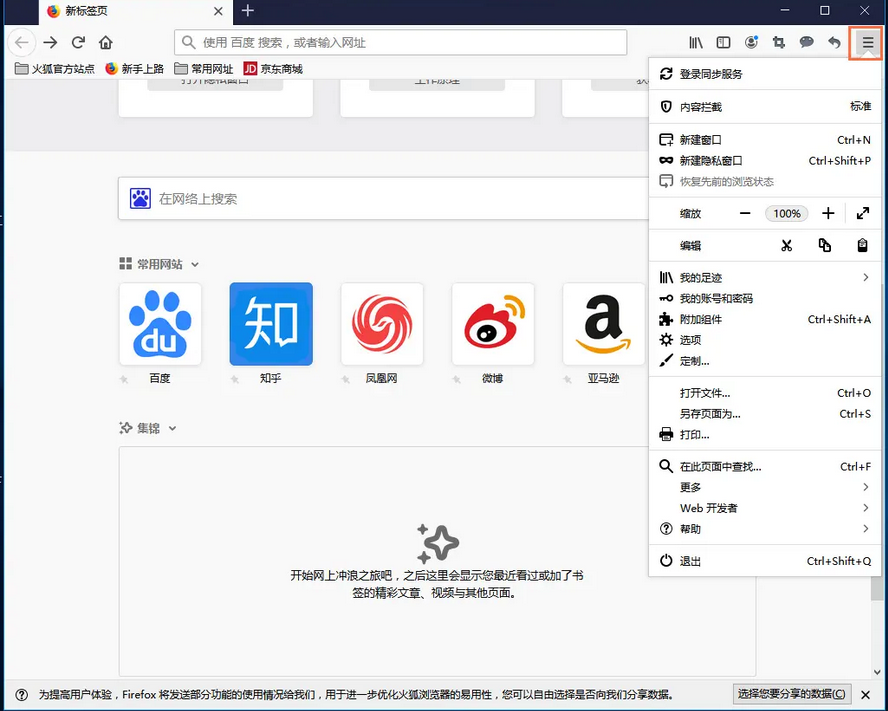Image resolution: width=888 pixels, height=711 pixels.
Task: Open a 新建隐私窗口 private window
Action: point(765,161)
